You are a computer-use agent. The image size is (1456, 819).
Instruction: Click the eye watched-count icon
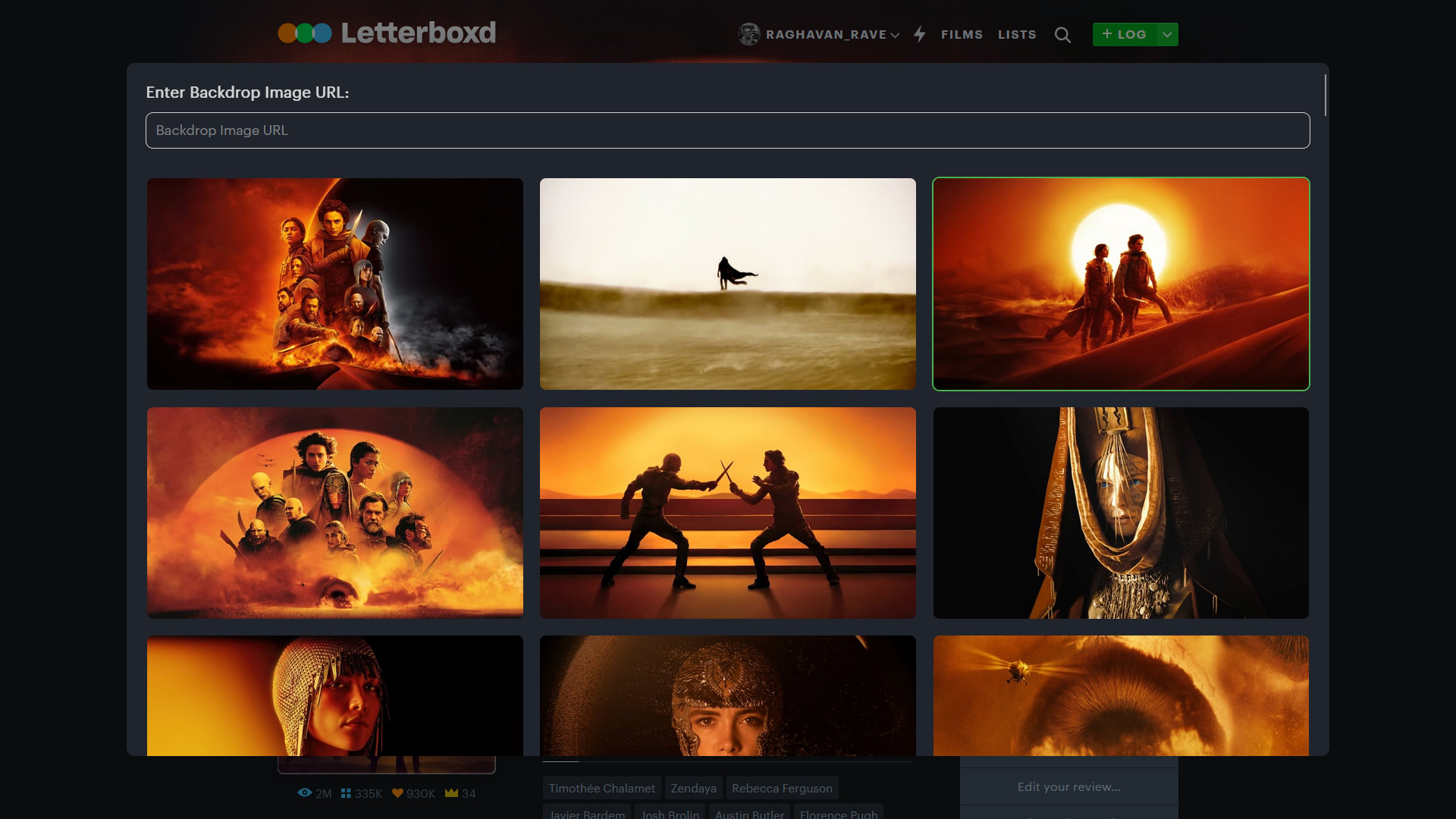[x=305, y=793]
